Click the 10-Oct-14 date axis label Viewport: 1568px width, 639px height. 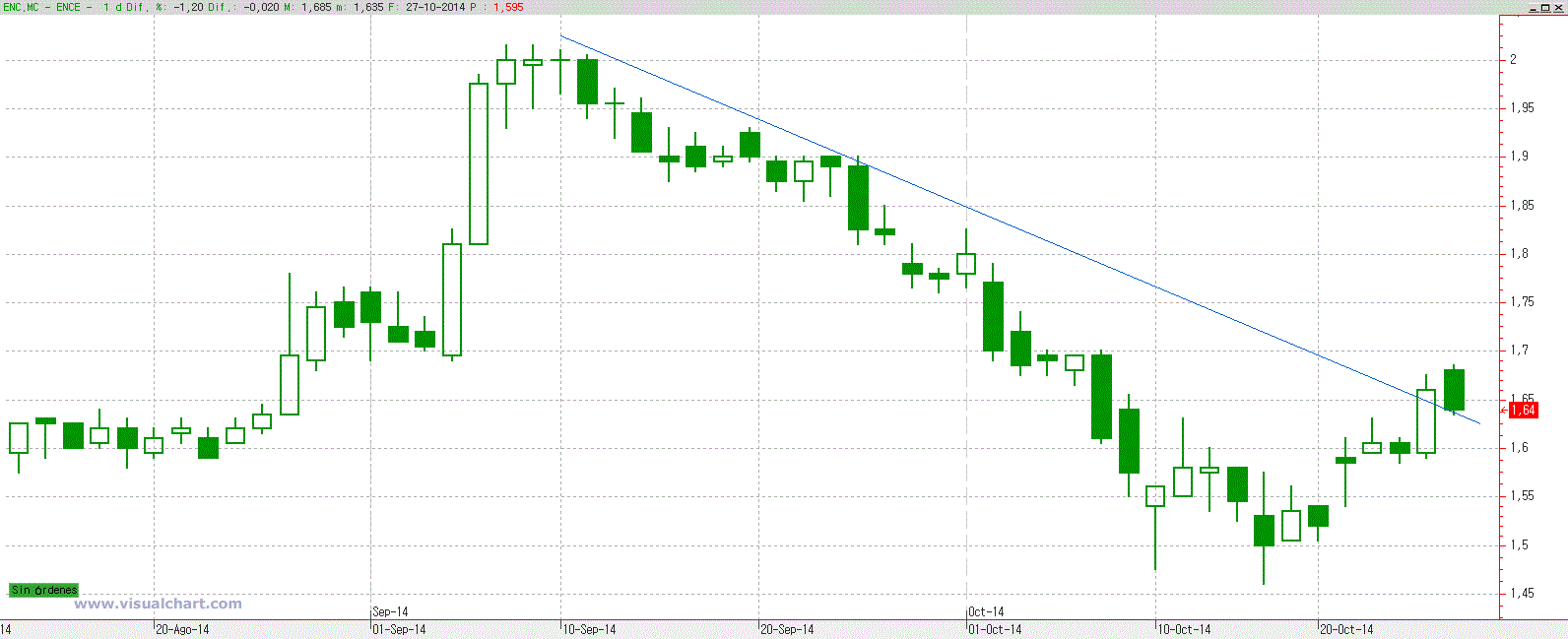(1184, 629)
